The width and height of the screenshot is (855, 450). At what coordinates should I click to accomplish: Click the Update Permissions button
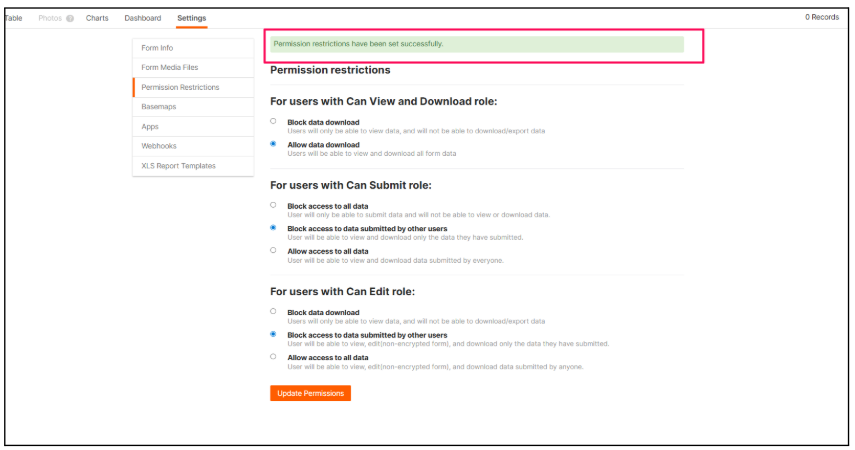pos(310,393)
